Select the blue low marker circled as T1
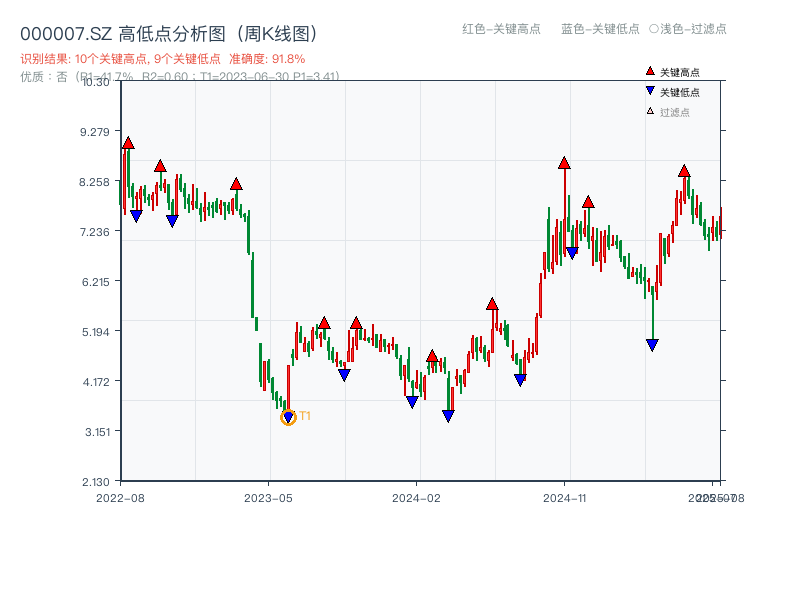The width and height of the screenshot is (800, 600). click(x=288, y=418)
